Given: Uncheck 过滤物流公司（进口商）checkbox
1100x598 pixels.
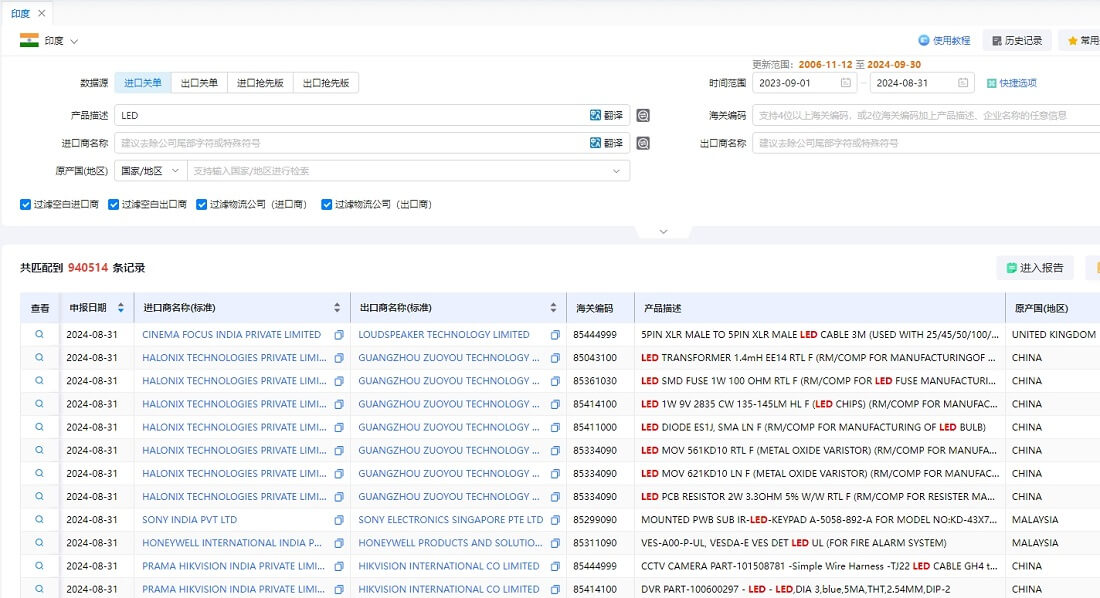Looking at the screenshot, I should (201, 204).
